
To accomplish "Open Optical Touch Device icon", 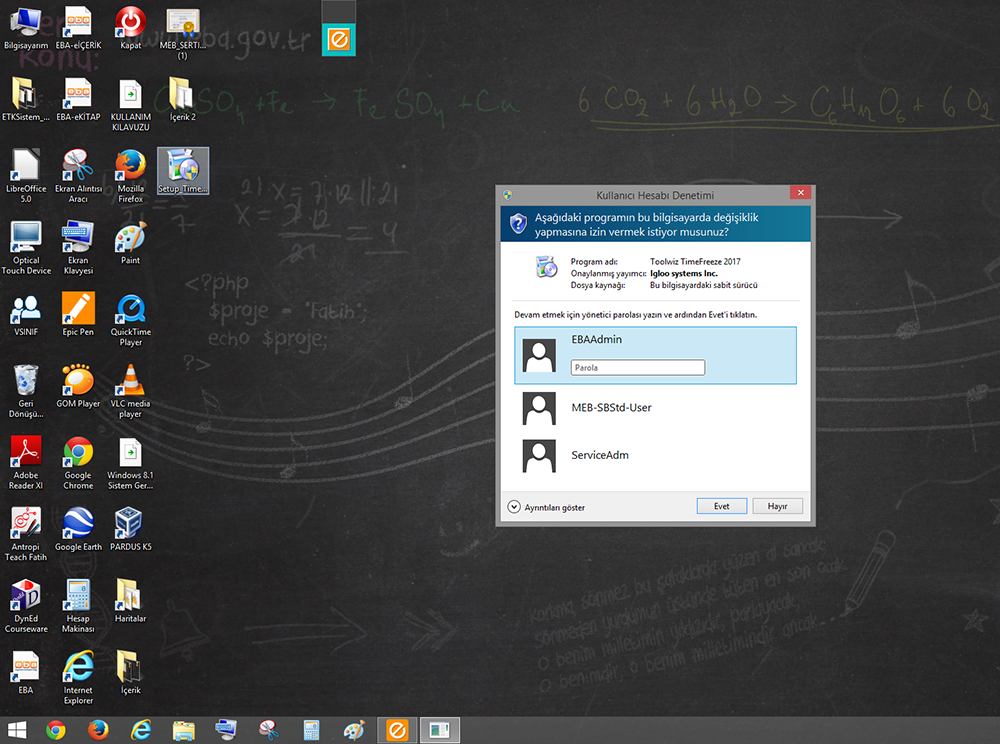I will pyautogui.click(x=26, y=247).
